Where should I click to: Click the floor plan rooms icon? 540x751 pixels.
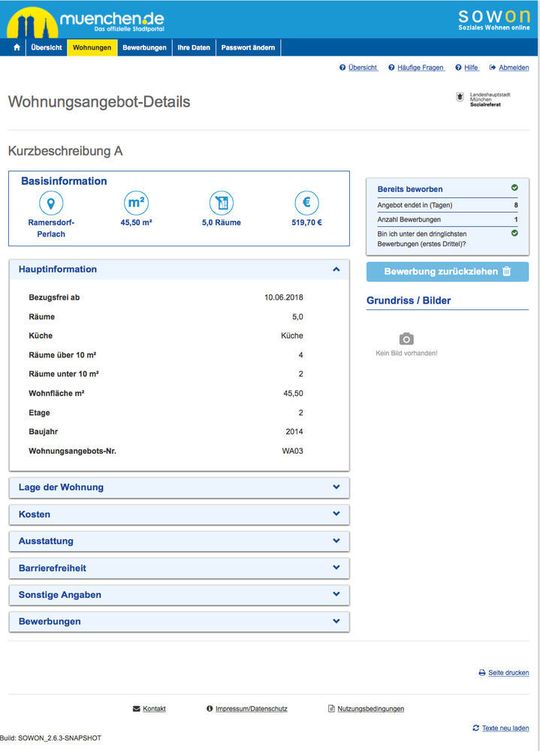tap(221, 203)
